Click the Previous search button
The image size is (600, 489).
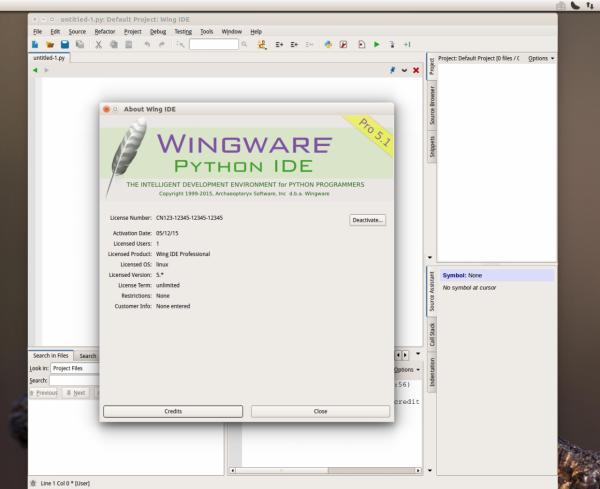(44, 393)
